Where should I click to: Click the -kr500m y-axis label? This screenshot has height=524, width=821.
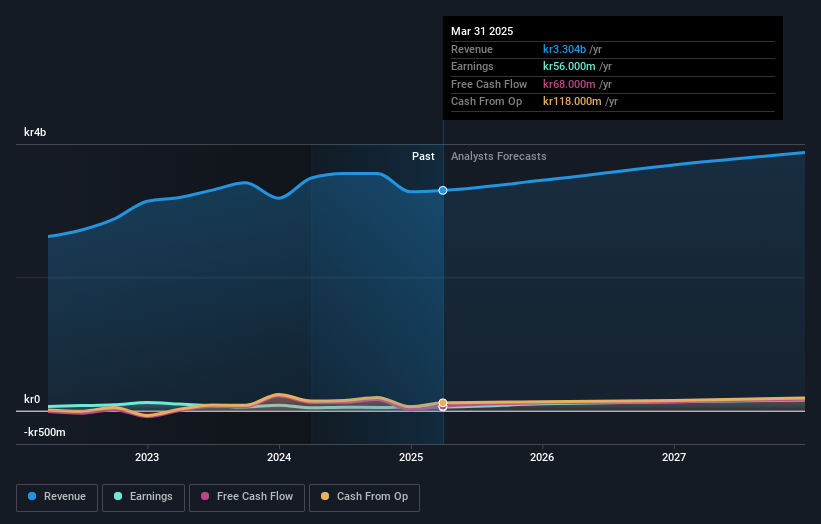point(45,432)
